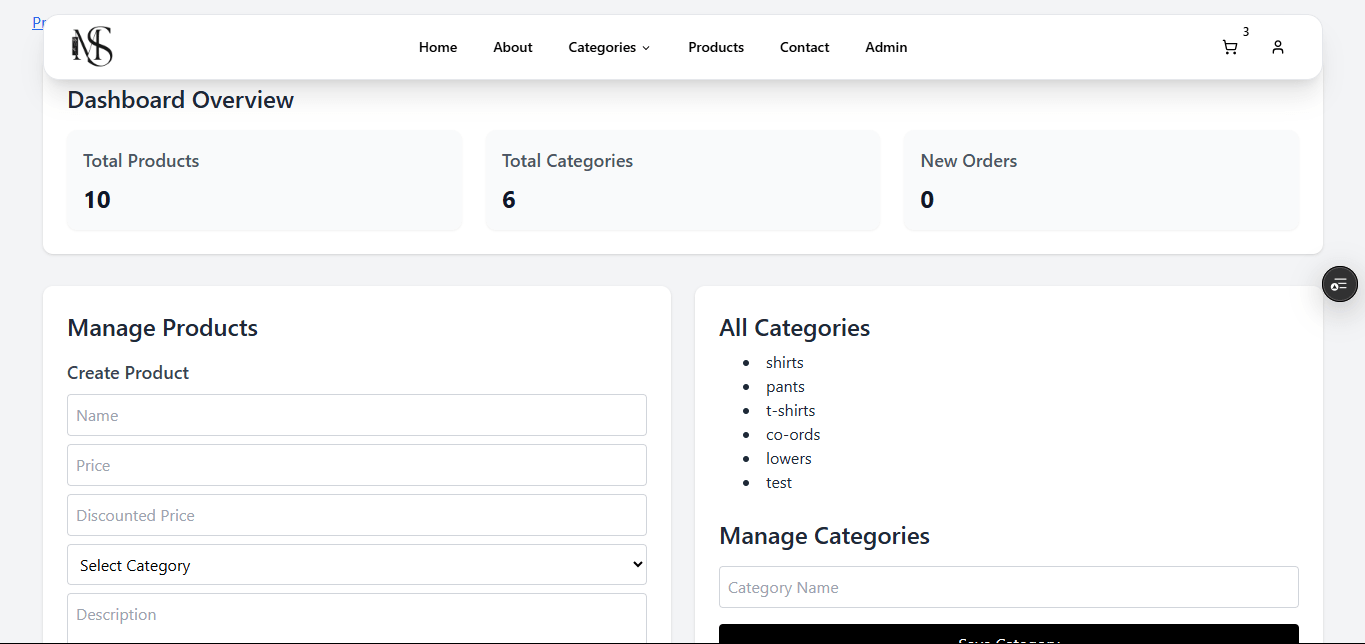
Task: Click the total categories value 6
Action: click(509, 200)
